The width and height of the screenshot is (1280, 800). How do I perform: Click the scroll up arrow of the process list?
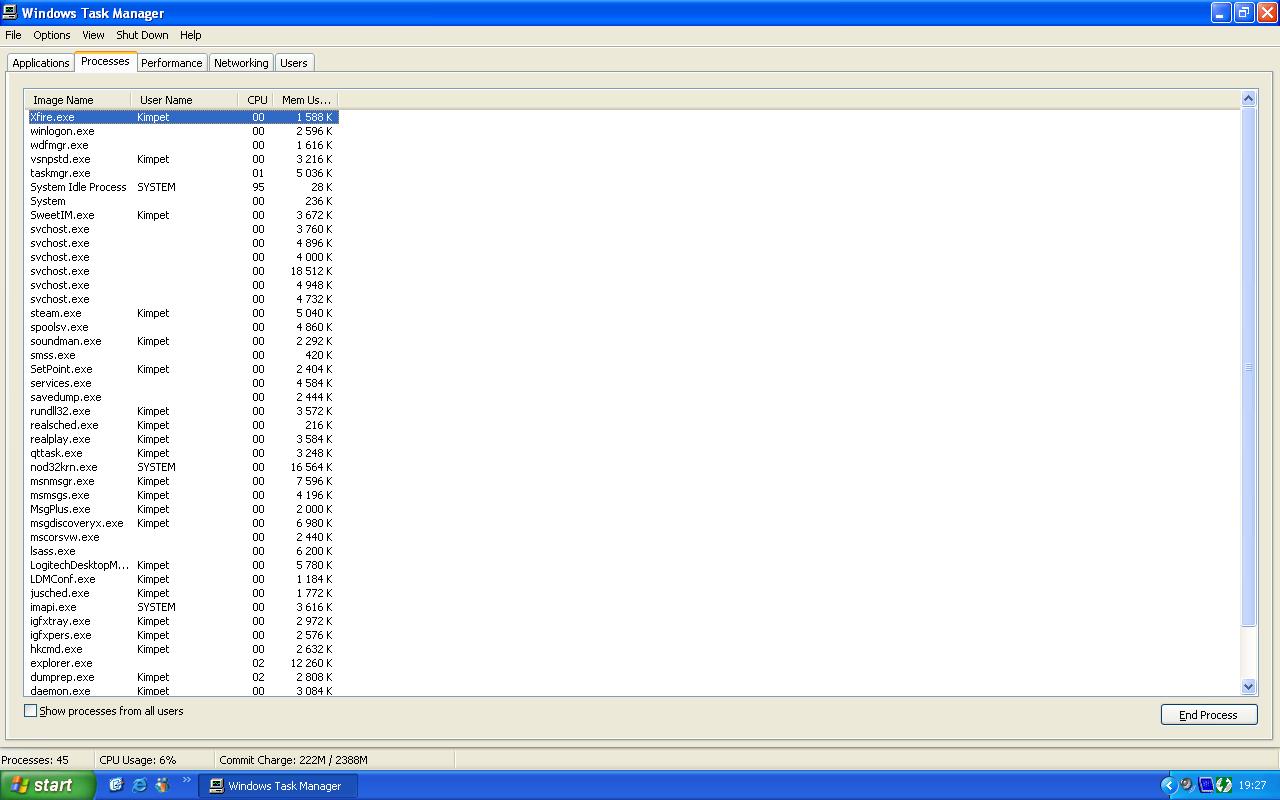(1248, 98)
